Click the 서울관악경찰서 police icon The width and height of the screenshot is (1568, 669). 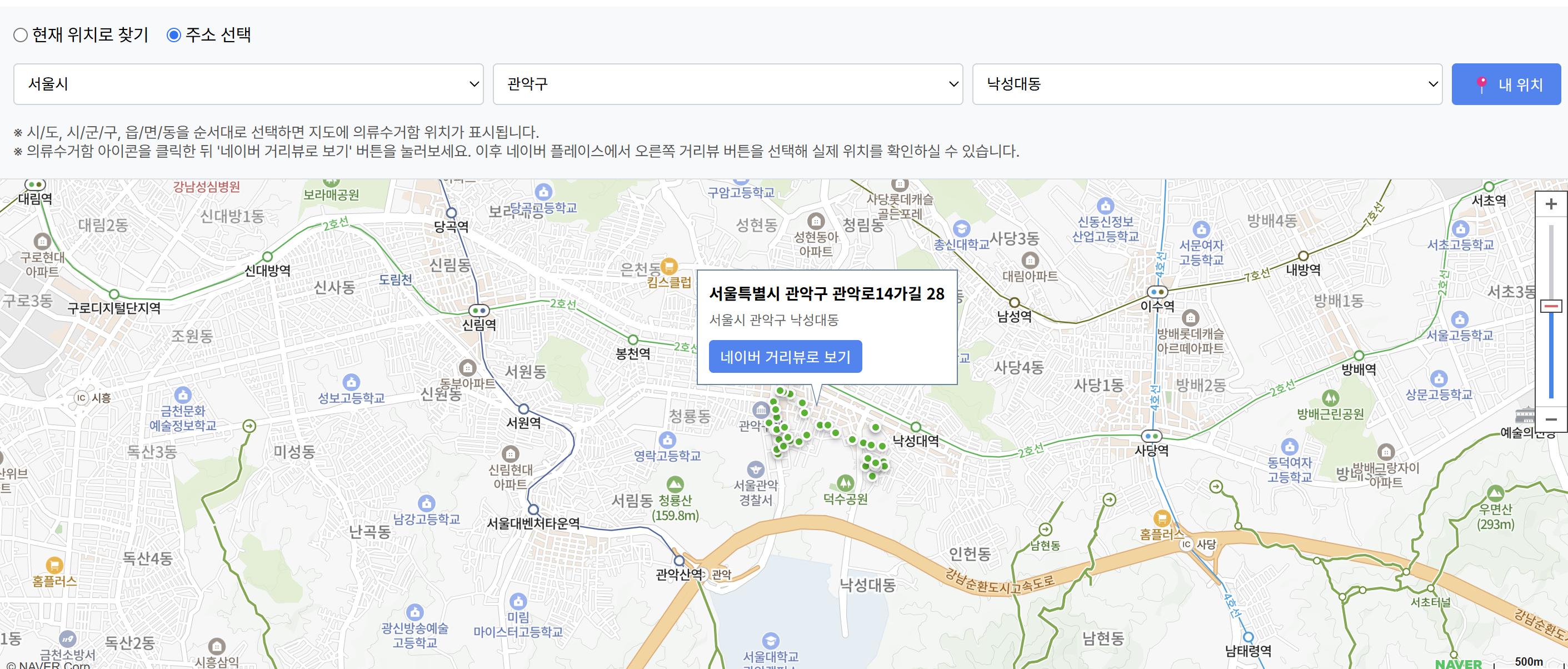point(756,470)
